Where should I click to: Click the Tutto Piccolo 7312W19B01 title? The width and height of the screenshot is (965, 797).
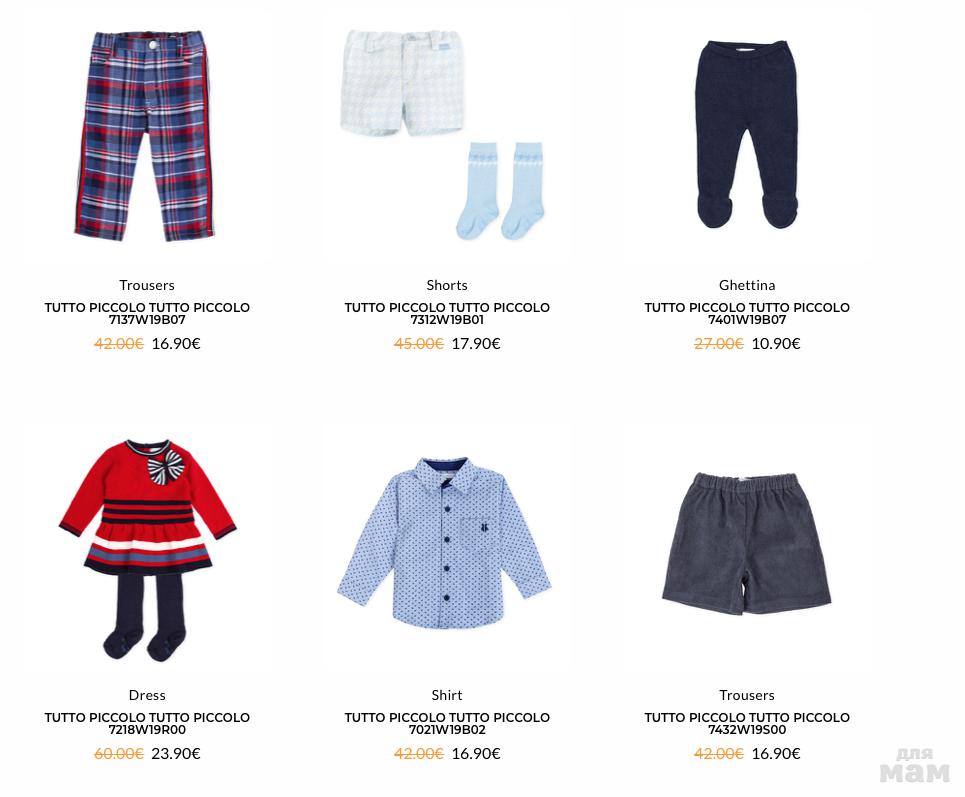[x=447, y=313]
